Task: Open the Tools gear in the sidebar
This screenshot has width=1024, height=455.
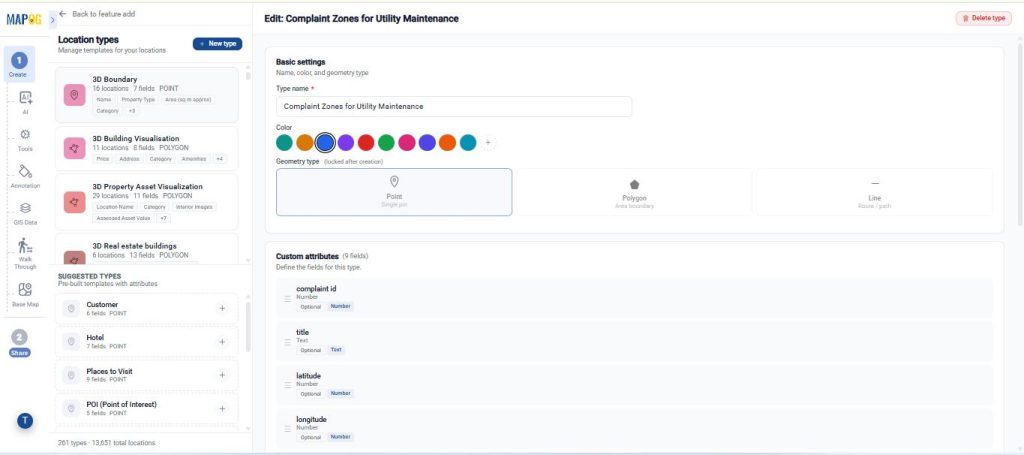Action: tap(25, 138)
